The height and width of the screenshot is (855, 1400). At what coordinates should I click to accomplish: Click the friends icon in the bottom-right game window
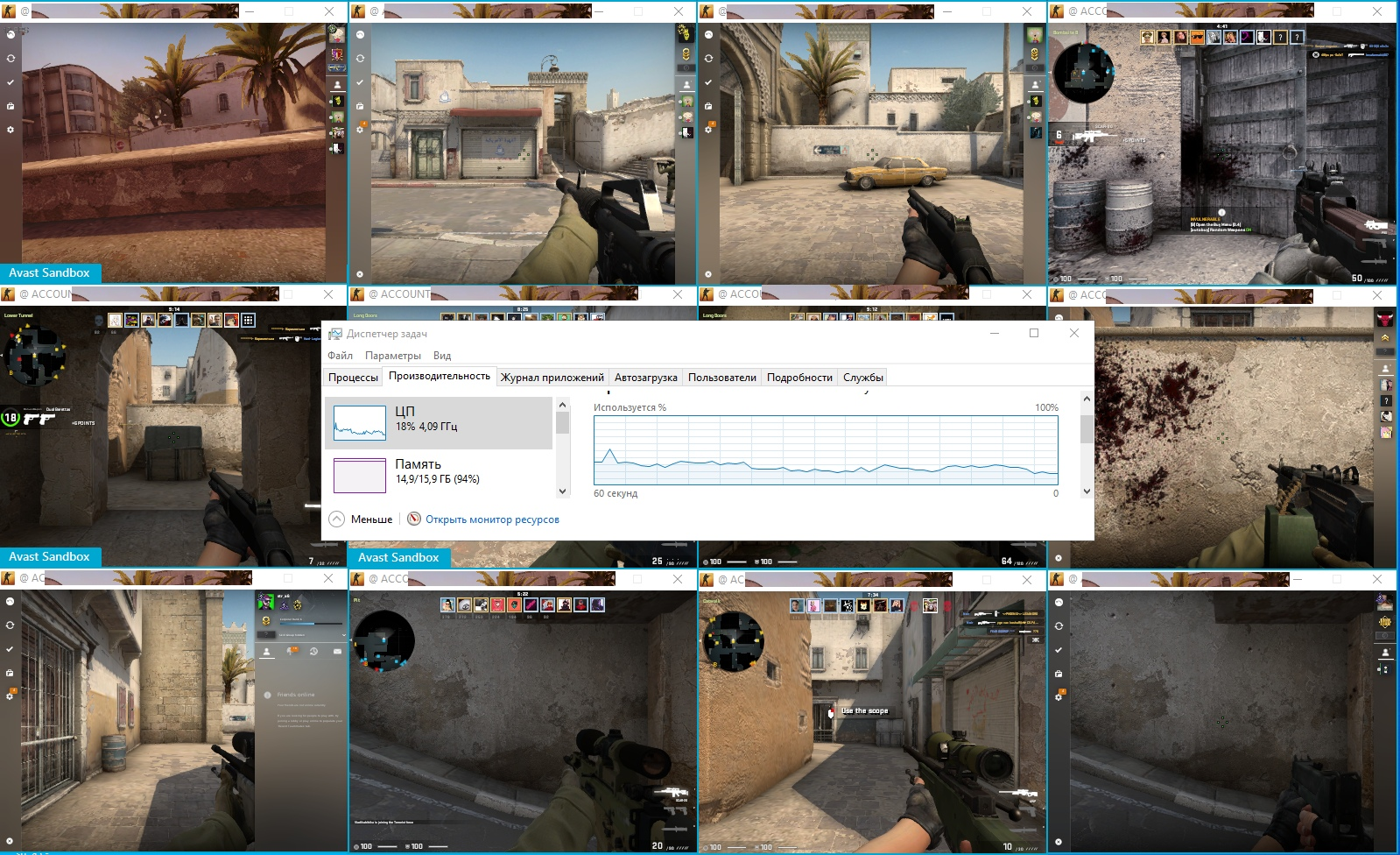[x=1385, y=654]
